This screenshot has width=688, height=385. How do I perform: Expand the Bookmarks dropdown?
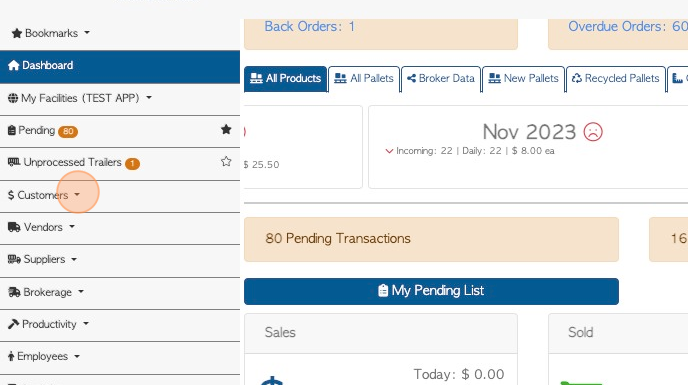tap(50, 33)
